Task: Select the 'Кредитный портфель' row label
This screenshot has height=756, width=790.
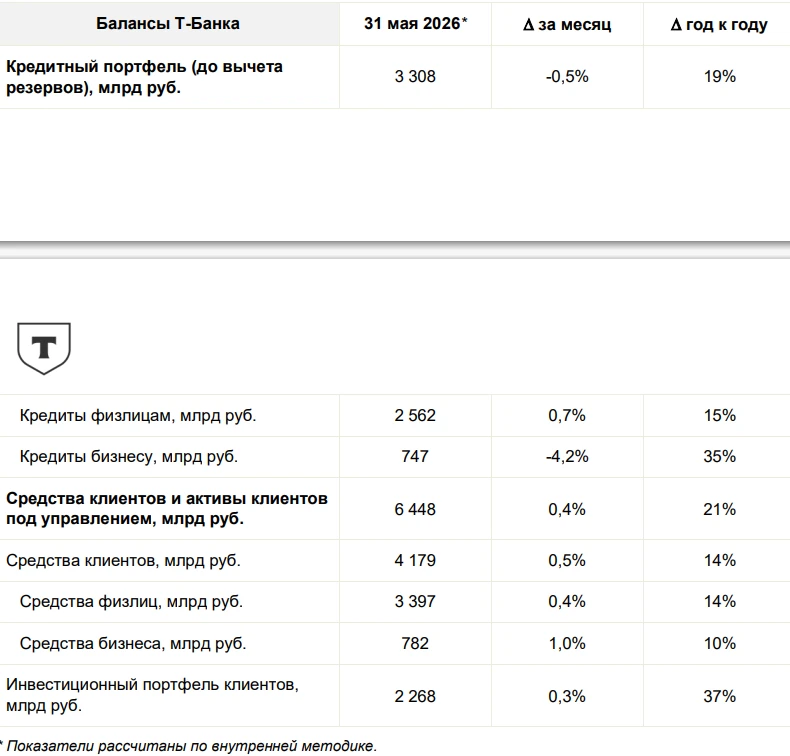Action: (x=144, y=77)
